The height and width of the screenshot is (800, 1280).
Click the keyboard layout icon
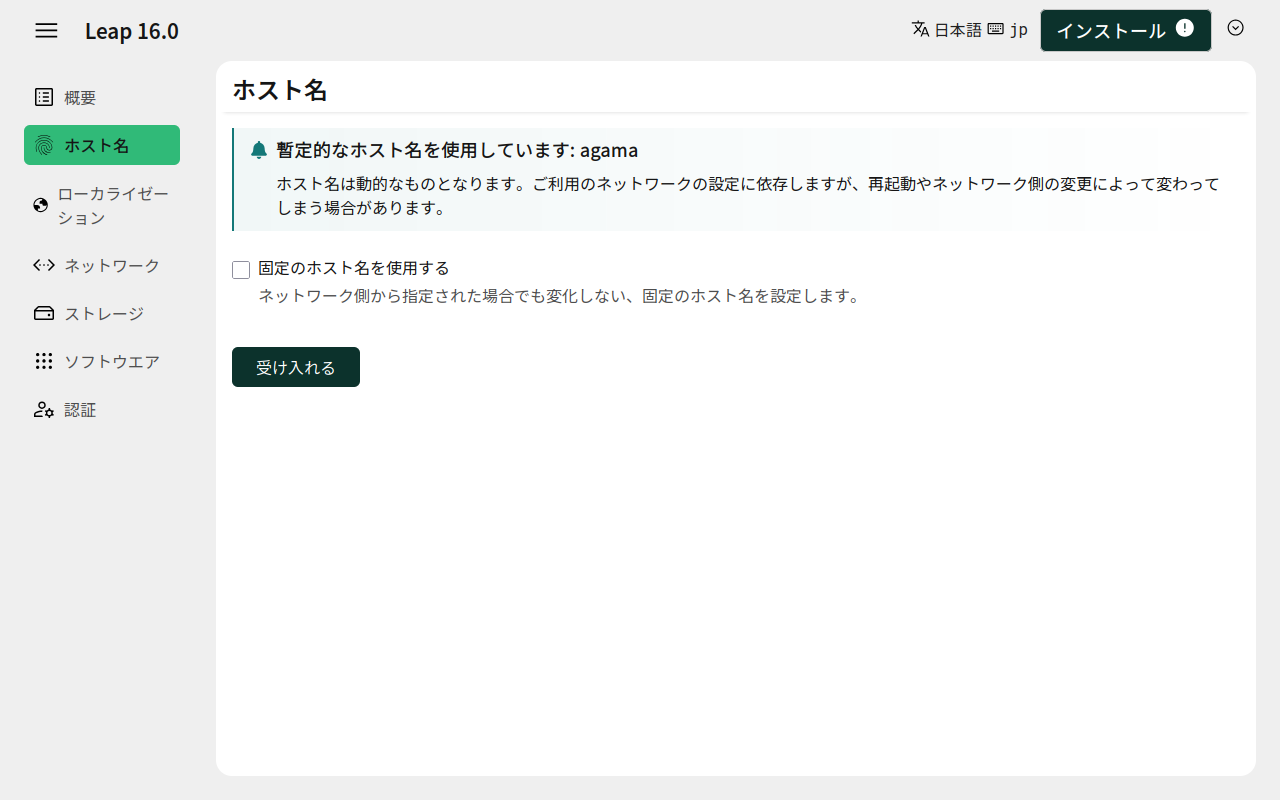tap(996, 29)
